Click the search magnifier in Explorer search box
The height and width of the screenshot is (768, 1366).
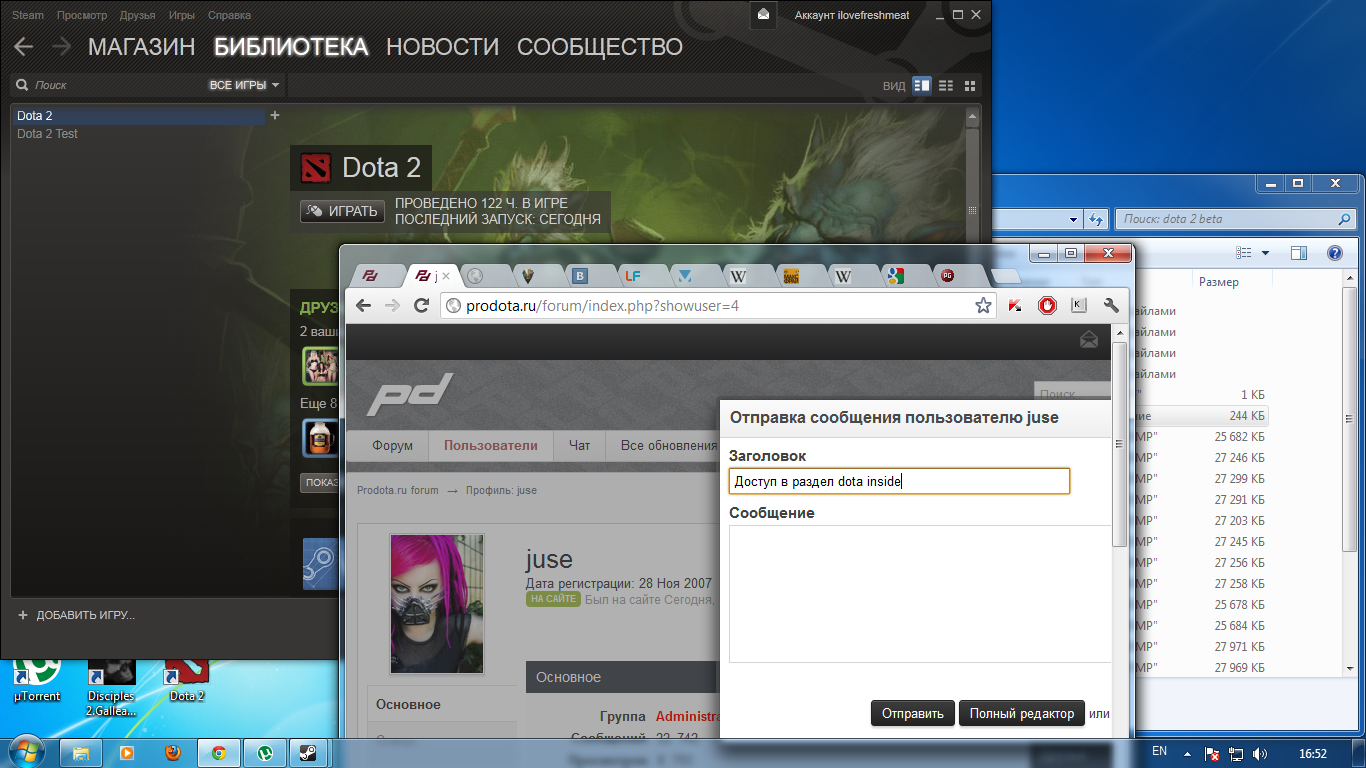point(1344,219)
